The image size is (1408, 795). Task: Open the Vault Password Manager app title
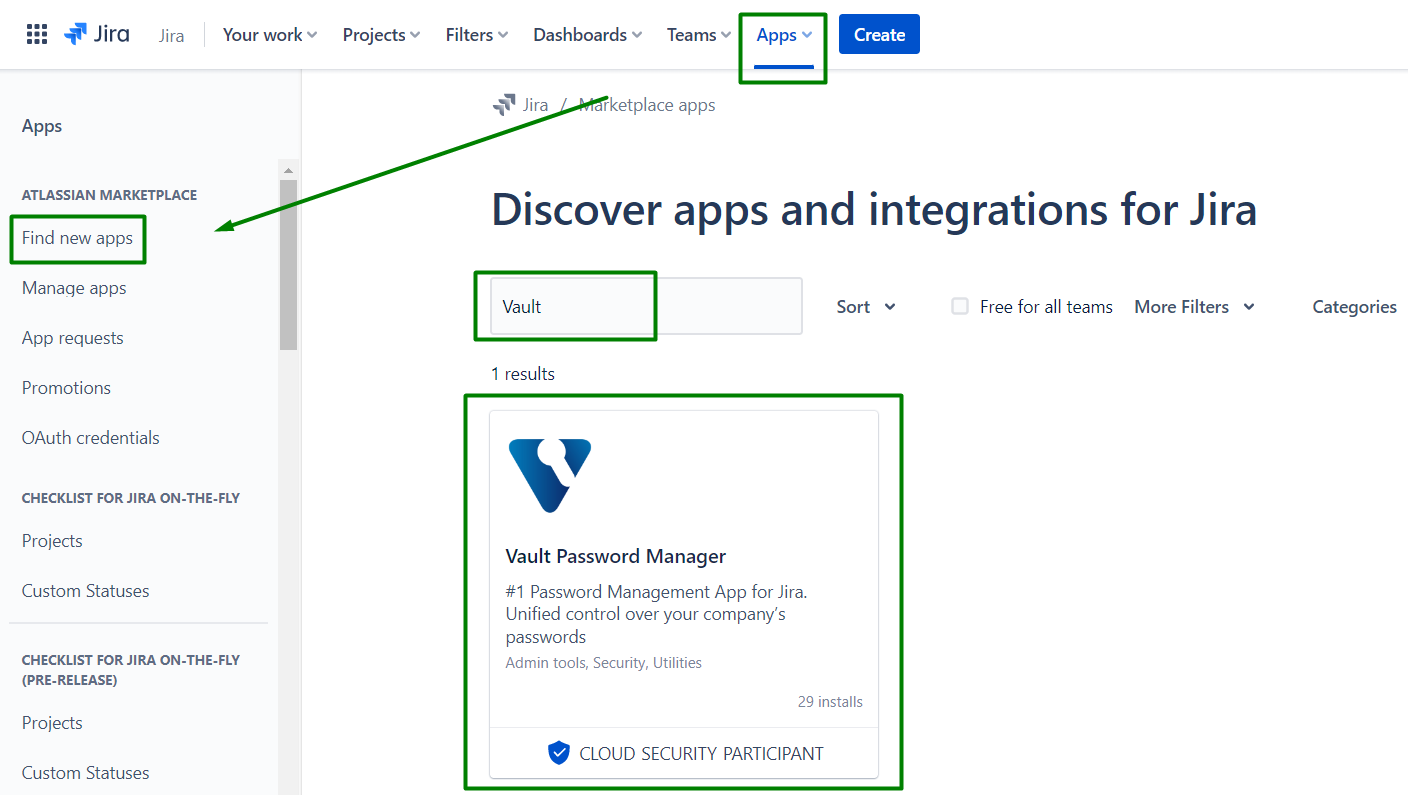615,556
